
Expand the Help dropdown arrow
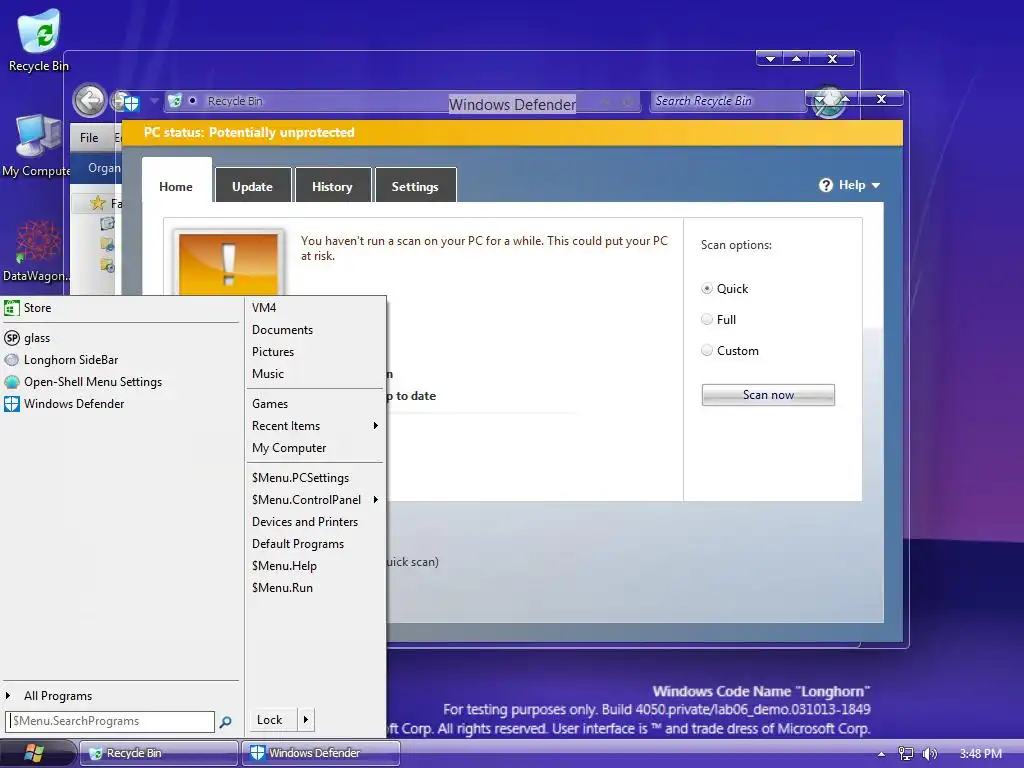tap(876, 185)
